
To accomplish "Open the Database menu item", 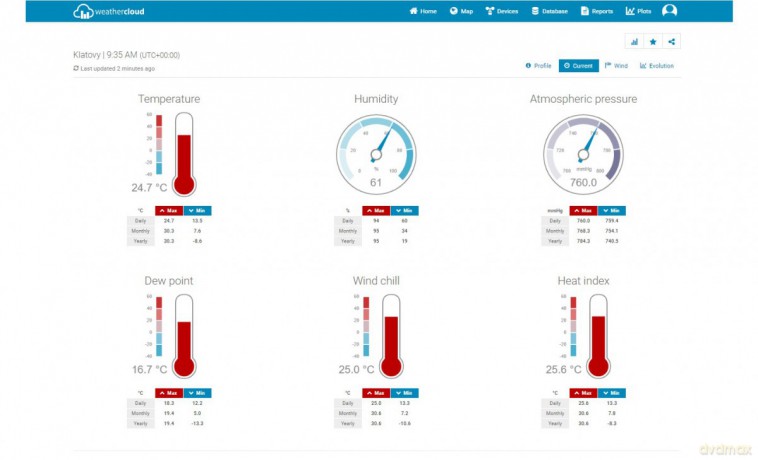I will pos(549,11).
